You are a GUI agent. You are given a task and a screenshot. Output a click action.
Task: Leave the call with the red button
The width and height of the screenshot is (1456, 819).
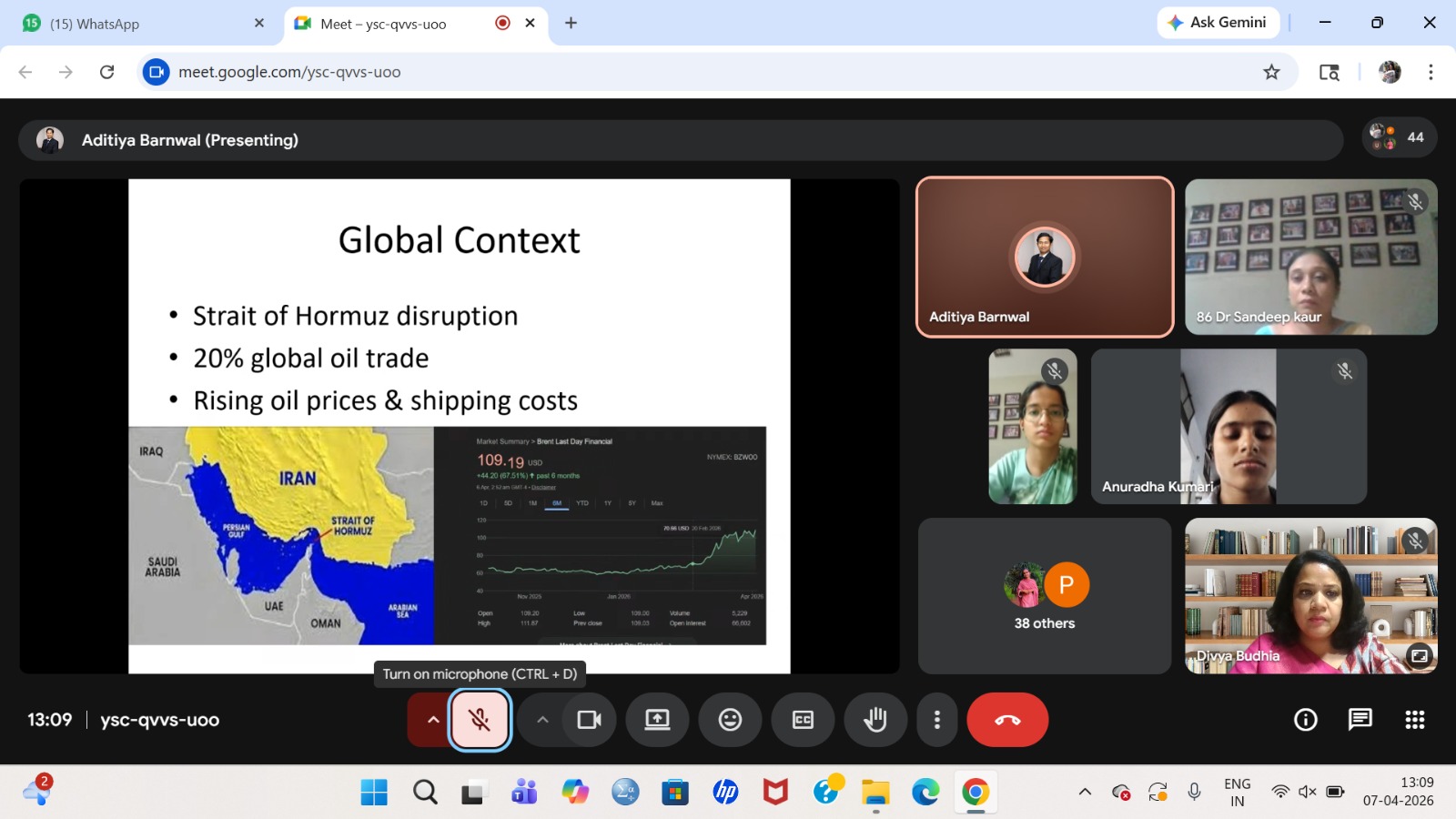tap(1007, 720)
